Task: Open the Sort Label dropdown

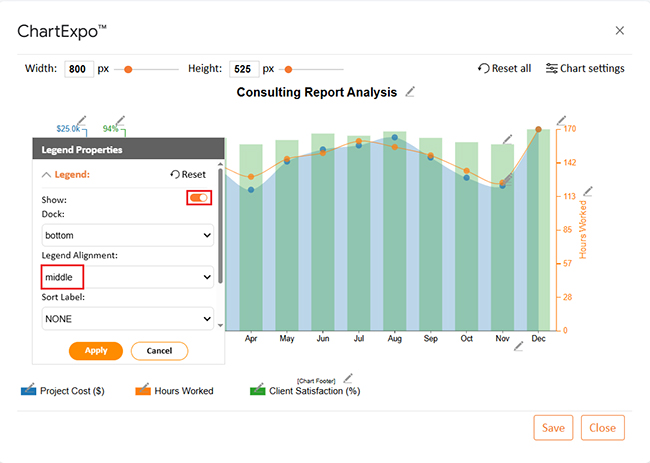Action: click(128, 319)
